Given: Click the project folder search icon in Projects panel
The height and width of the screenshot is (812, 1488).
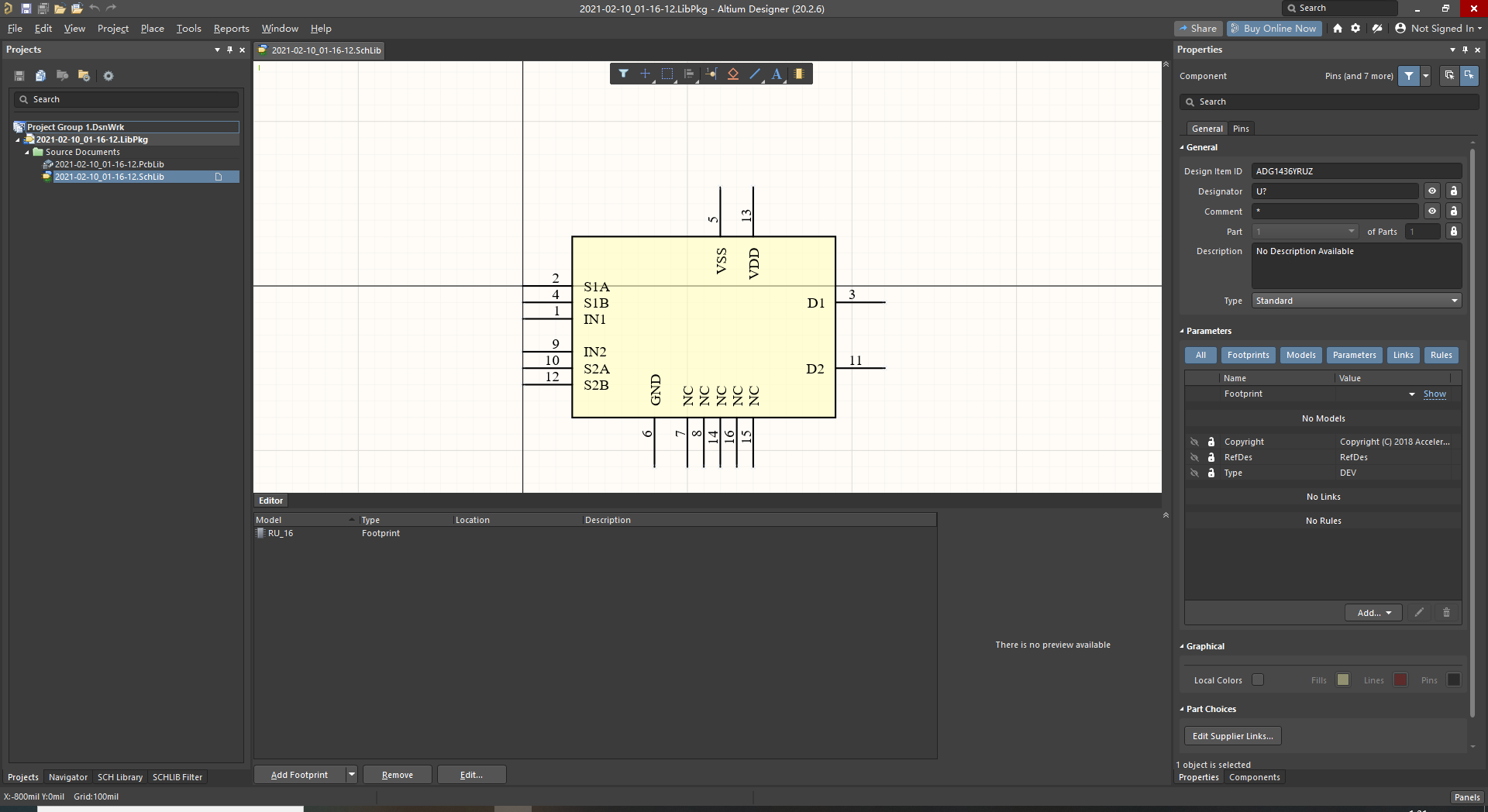Looking at the screenshot, I should point(62,76).
